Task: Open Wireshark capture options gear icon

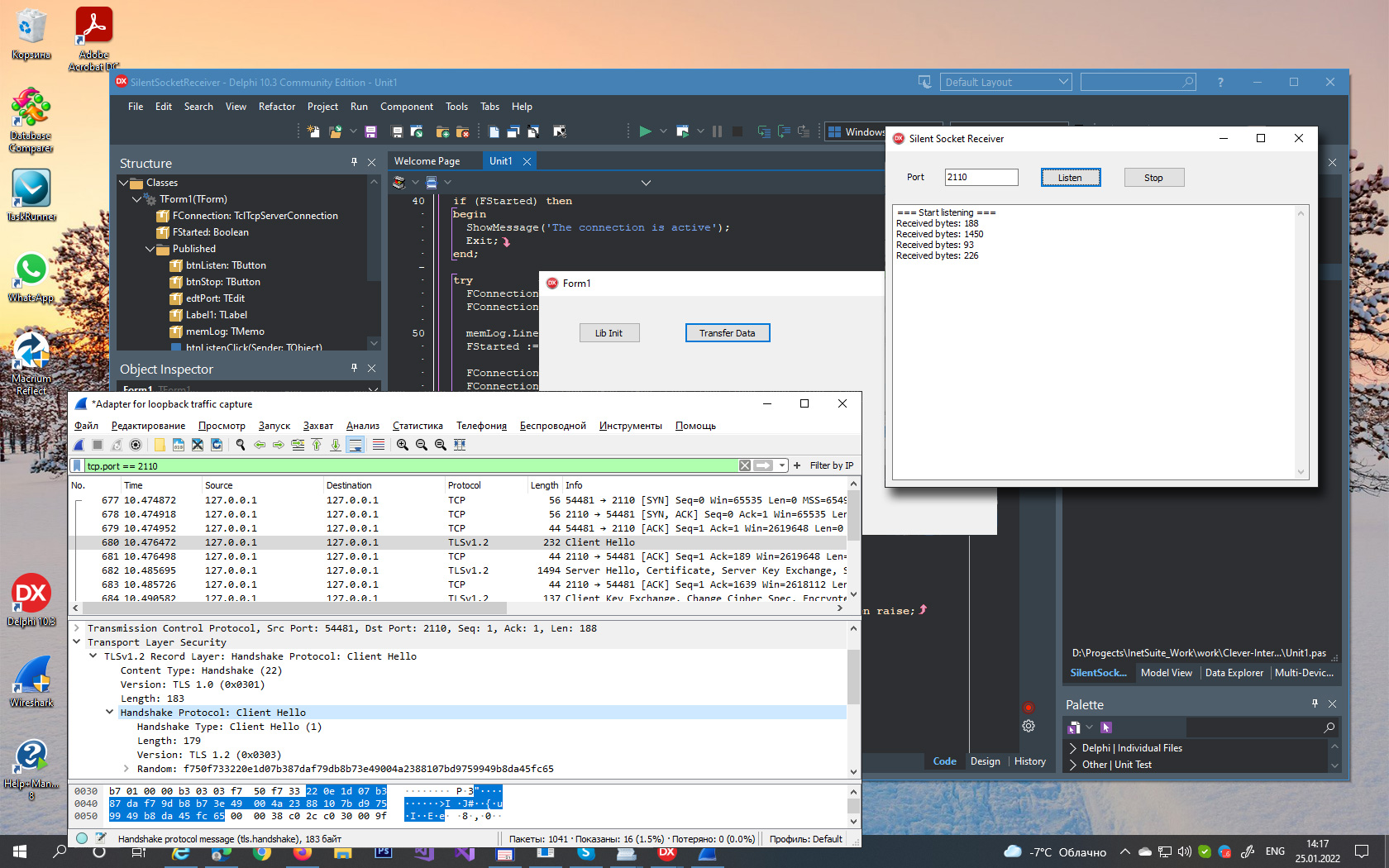Action: click(x=136, y=445)
